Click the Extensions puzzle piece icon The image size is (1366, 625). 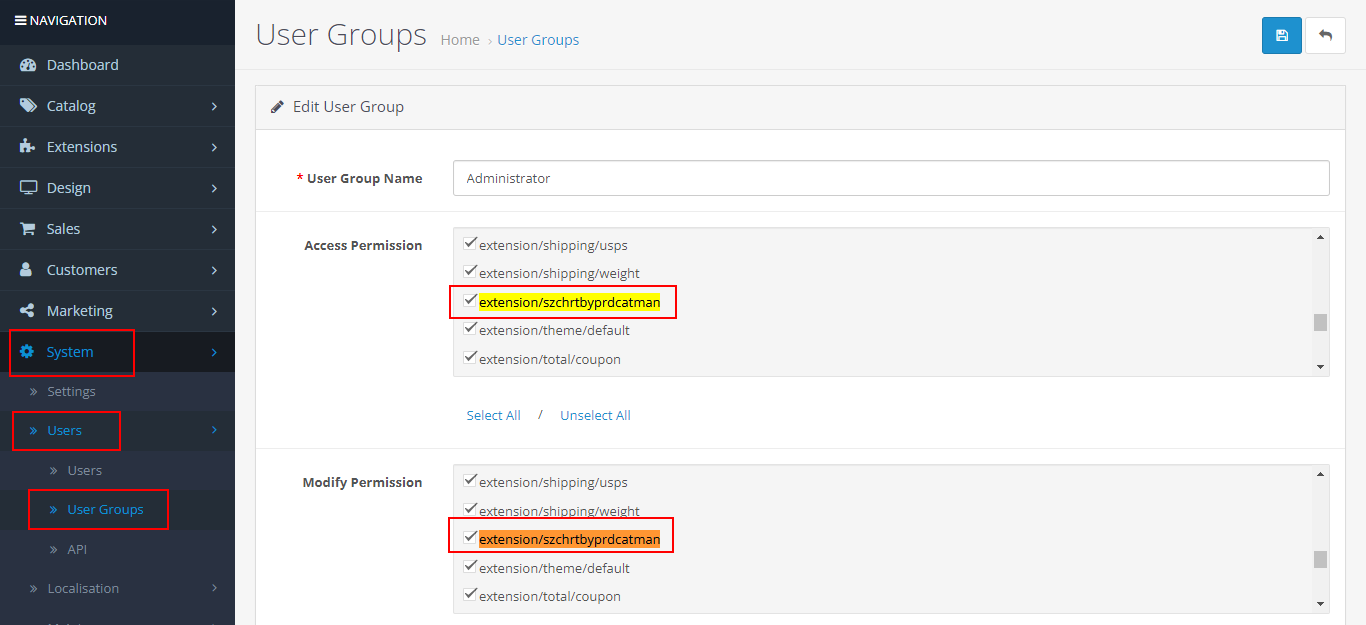[x=28, y=147]
